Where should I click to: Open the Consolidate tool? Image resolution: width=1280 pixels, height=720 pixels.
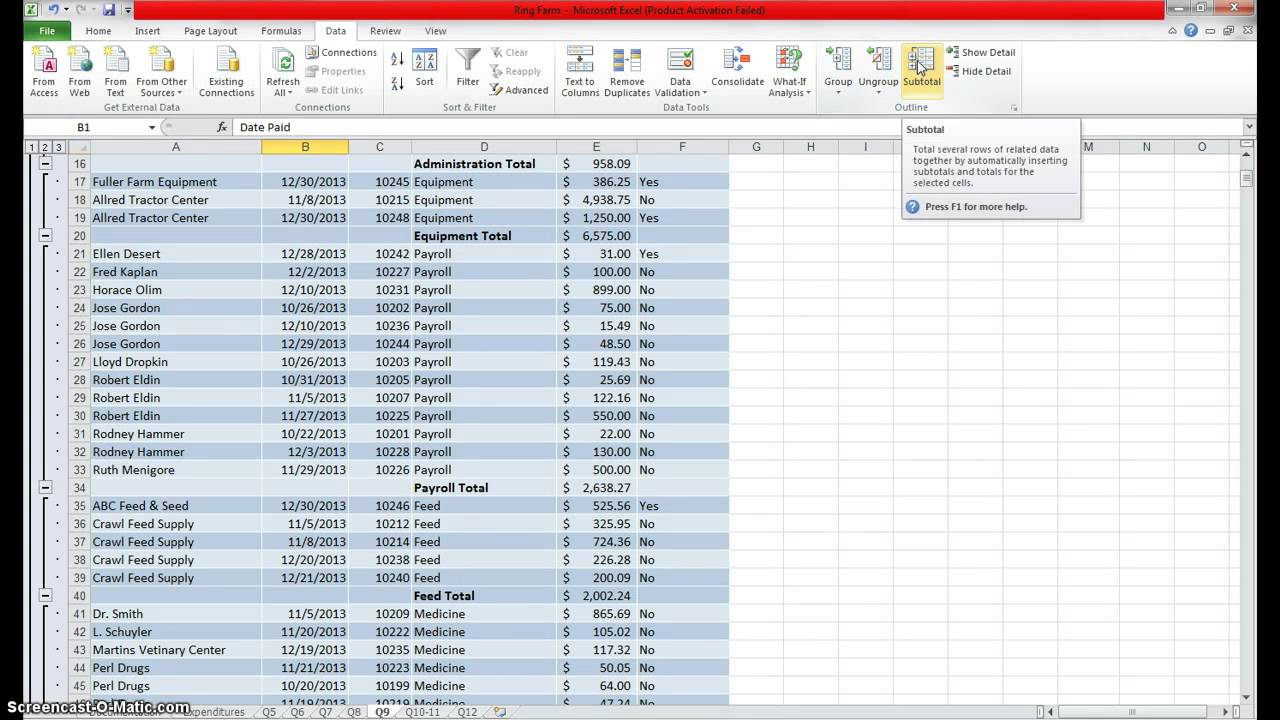(738, 68)
